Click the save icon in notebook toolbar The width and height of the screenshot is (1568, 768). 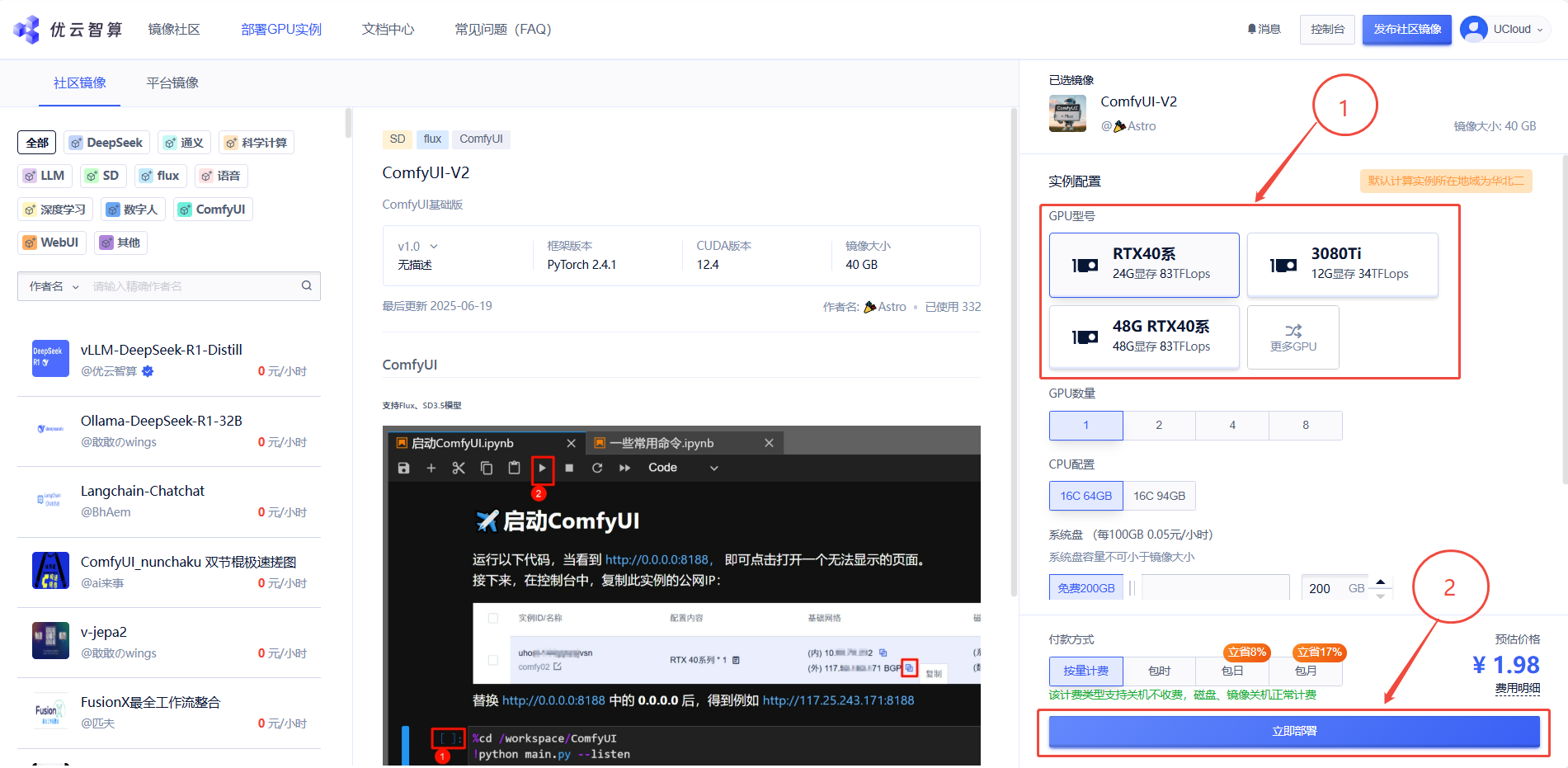click(403, 468)
